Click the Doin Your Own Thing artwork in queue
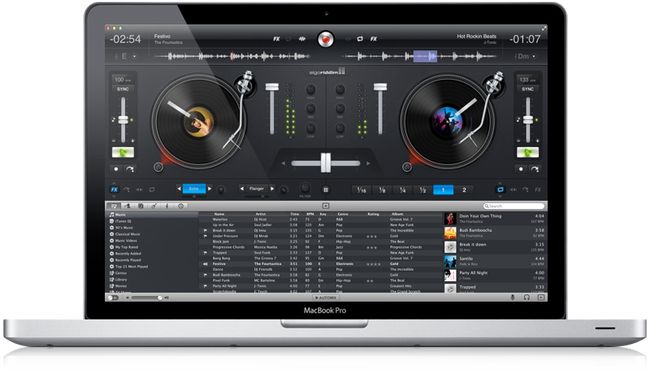650x374 pixels. (450, 219)
